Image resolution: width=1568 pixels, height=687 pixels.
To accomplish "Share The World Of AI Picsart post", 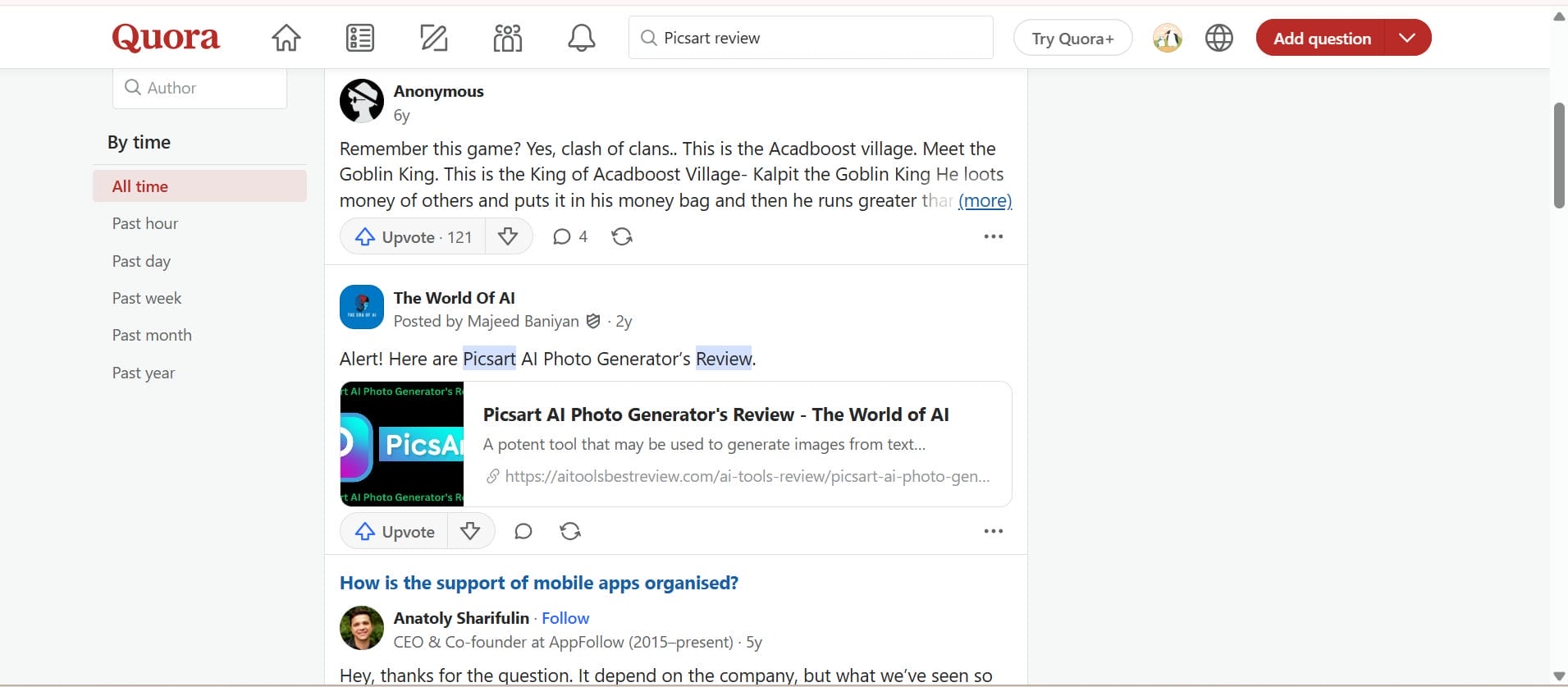I will click(x=570, y=531).
